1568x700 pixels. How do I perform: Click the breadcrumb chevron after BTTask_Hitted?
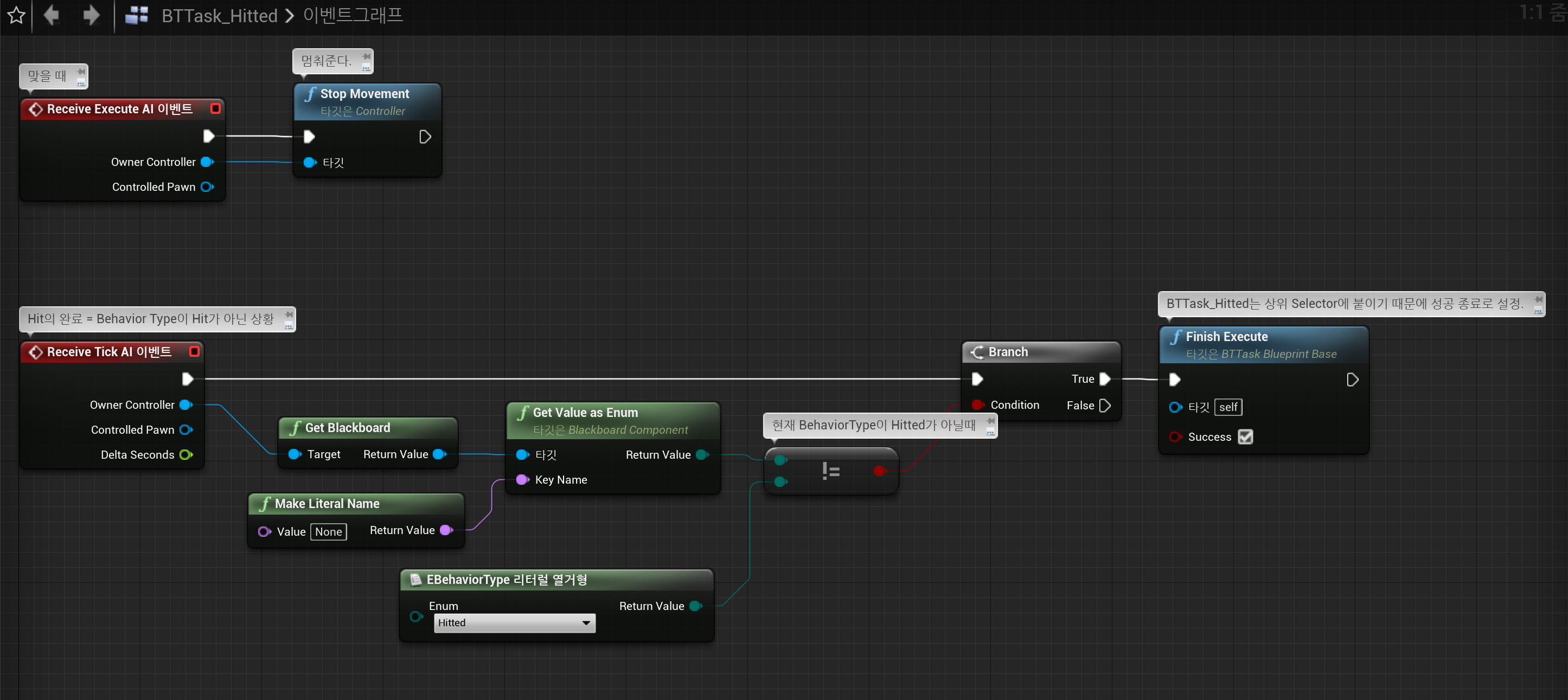pyautogui.click(x=290, y=16)
